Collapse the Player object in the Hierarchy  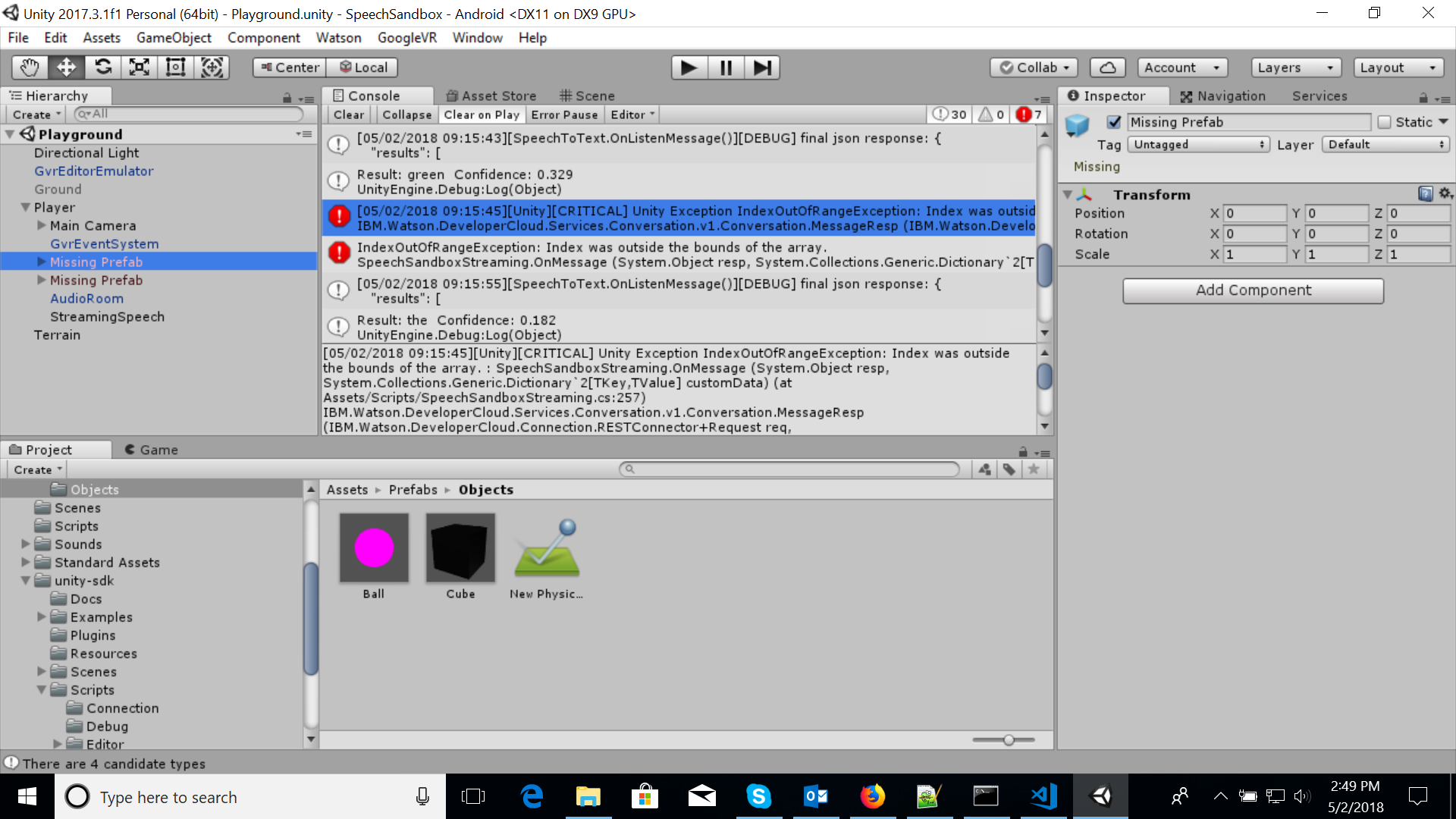pyautogui.click(x=25, y=207)
